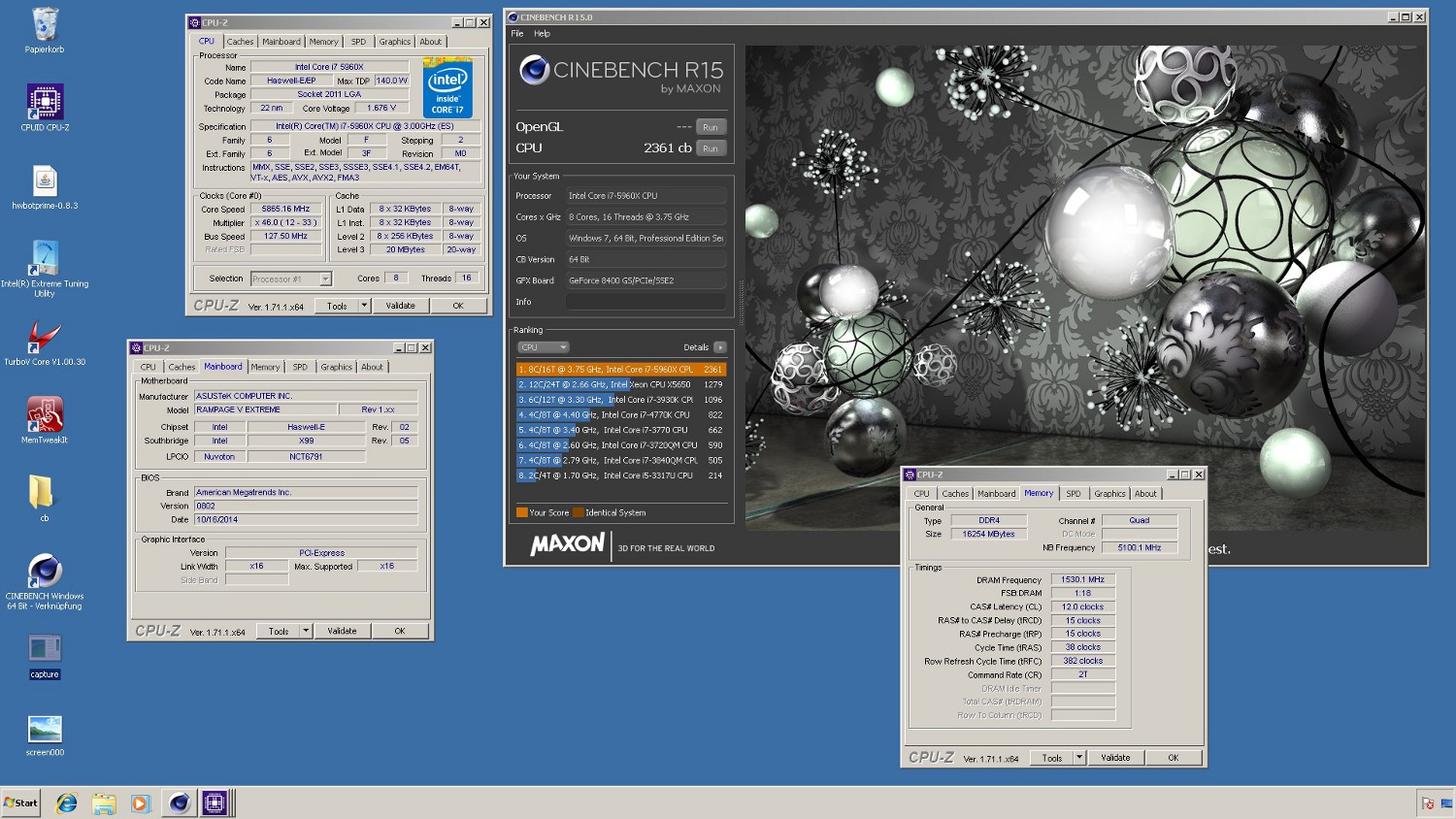Click the Start button
The width and height of the screenshot is (1456, 819).
point(20,803)
